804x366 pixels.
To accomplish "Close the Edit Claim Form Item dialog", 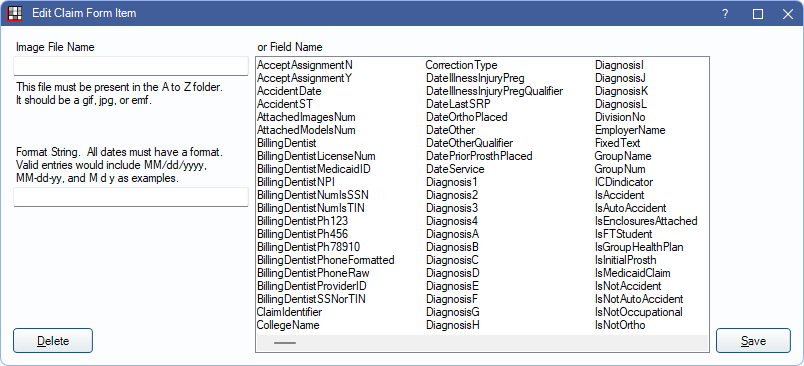I will pyautogui.click(x=788, y=14).
